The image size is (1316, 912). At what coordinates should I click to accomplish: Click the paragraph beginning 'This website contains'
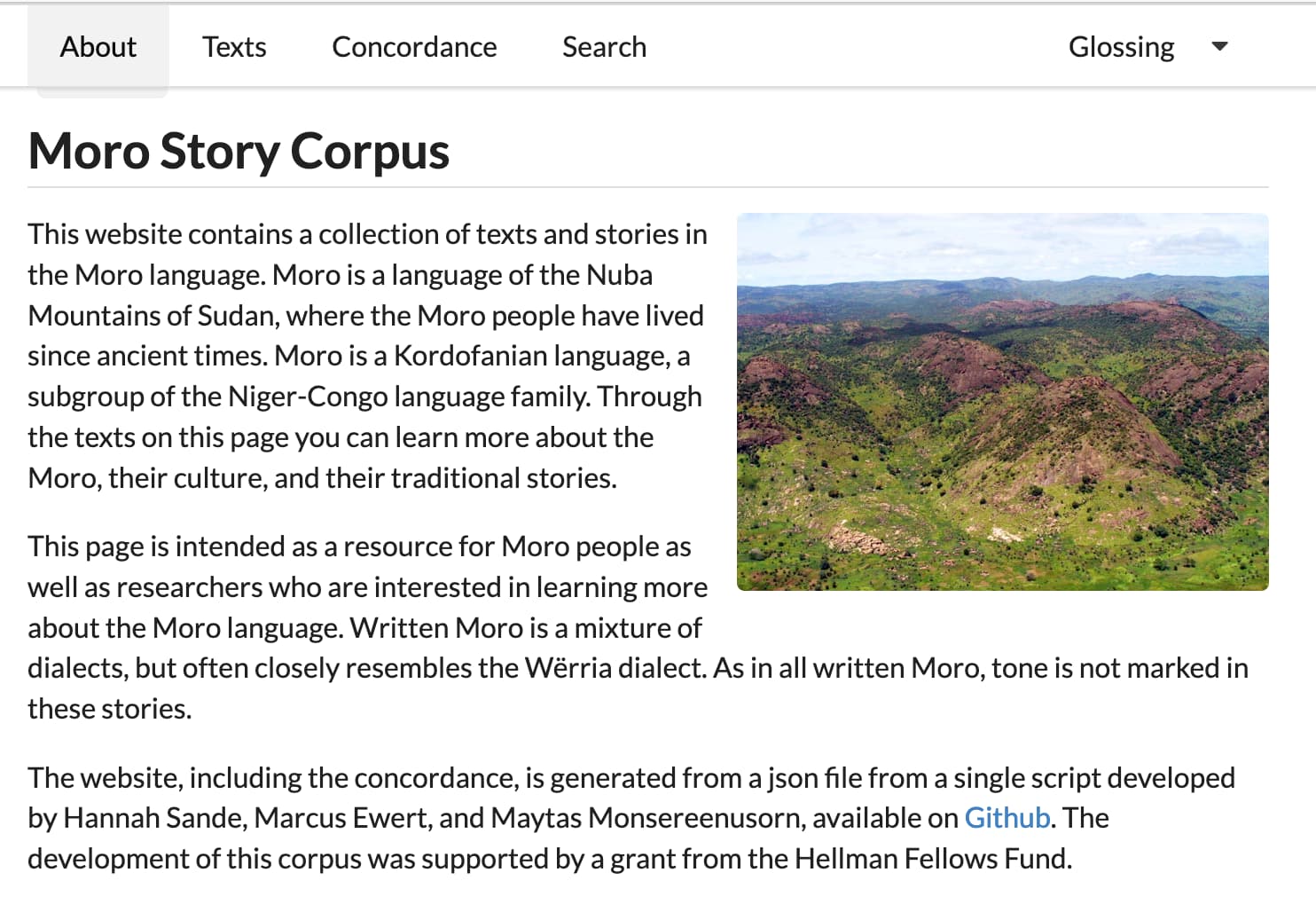(x=368, y=356)
